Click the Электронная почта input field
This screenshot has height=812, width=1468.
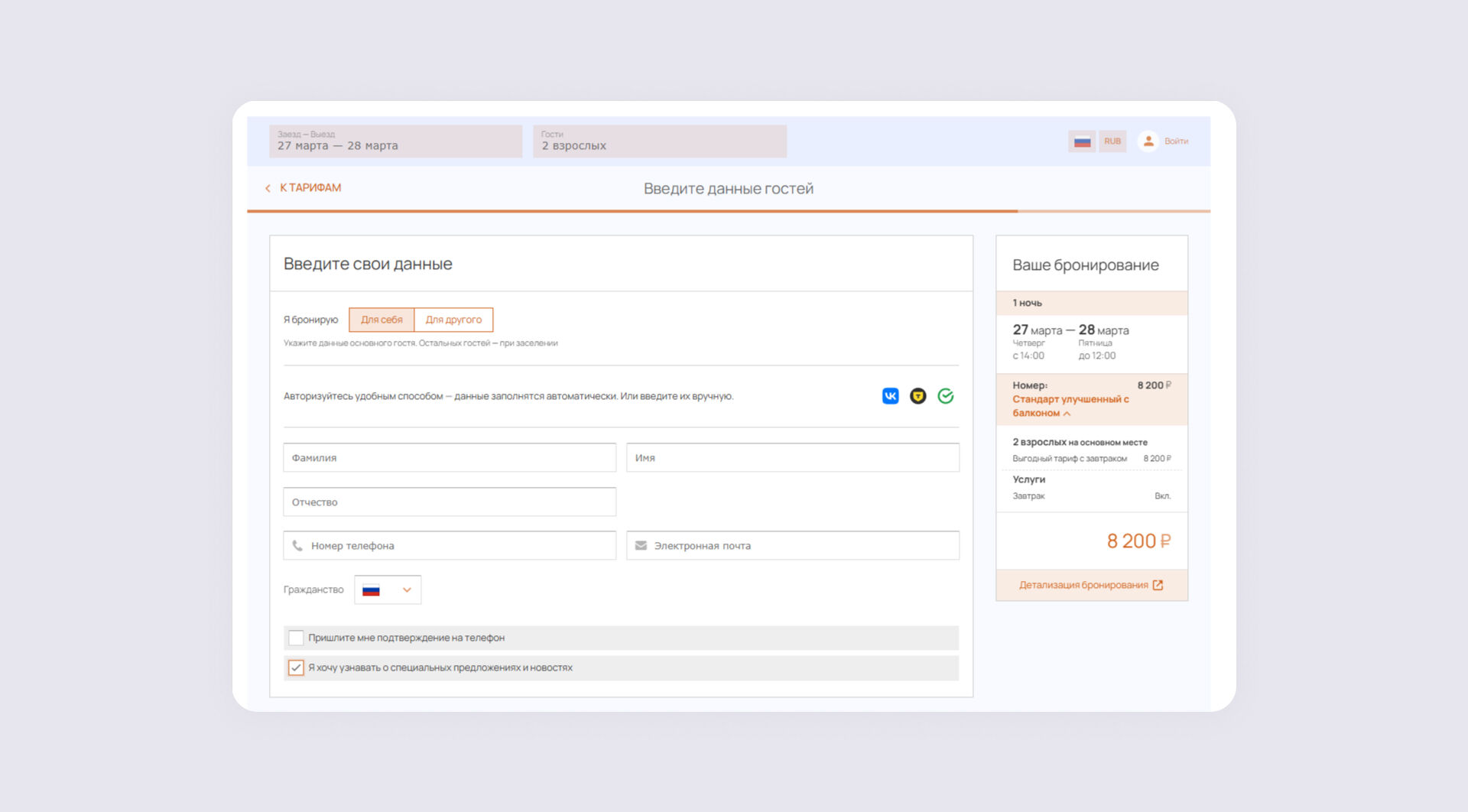pos(792,546)
